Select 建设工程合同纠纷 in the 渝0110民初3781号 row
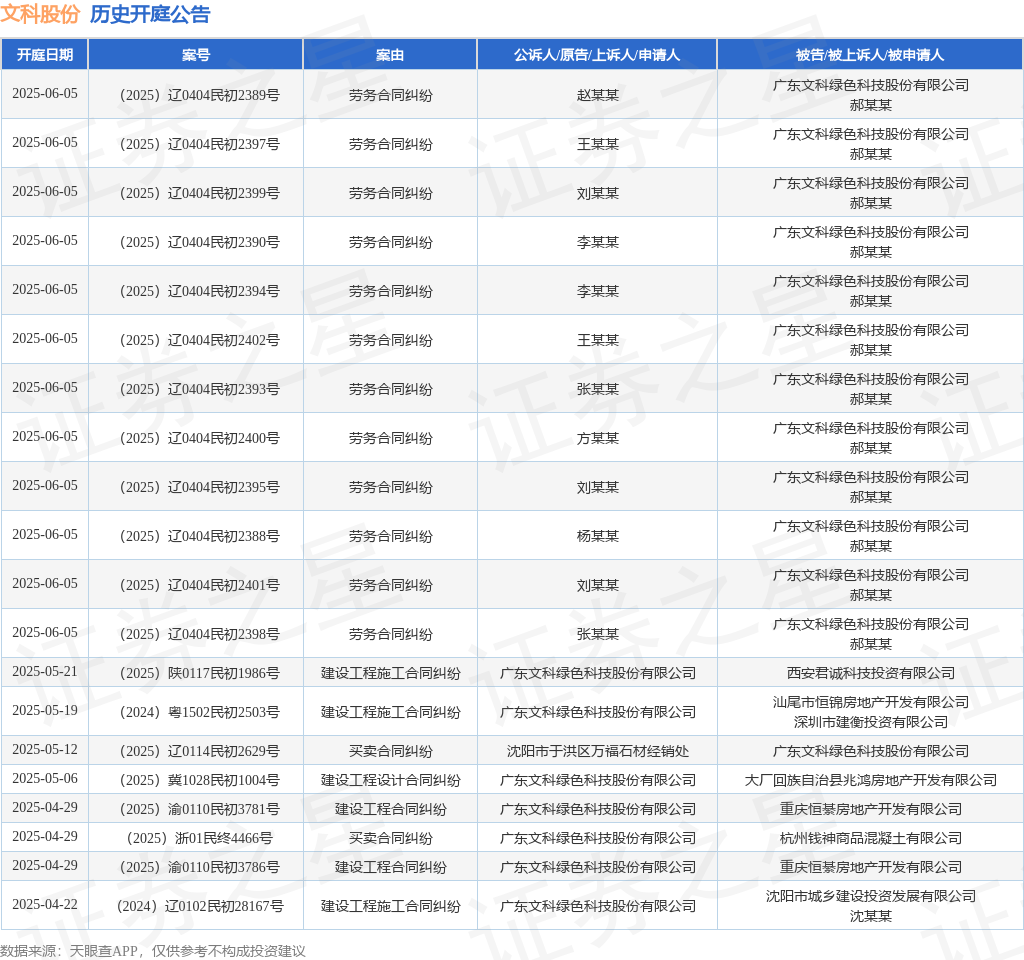1024x960 pixels. point(391,810)
